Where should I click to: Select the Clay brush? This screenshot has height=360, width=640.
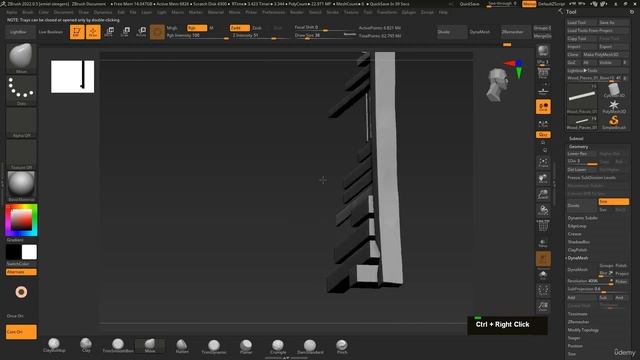click(x=86, y=345)
